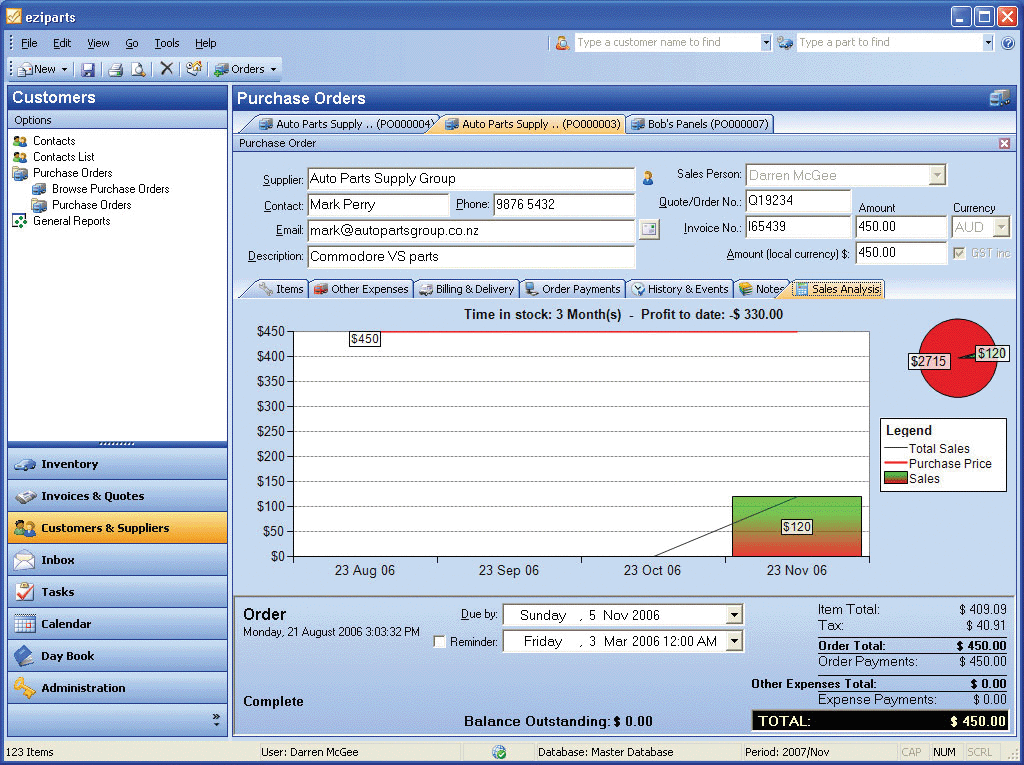
Task: Open the Administration section
Action: [x=118, y=688]
